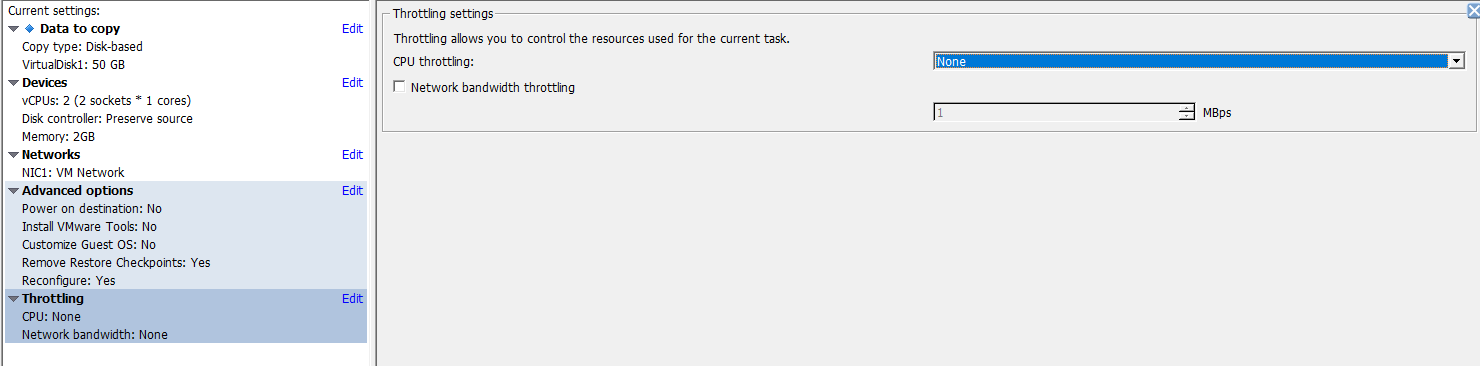Open Edit link for Networks

point(352,155)
